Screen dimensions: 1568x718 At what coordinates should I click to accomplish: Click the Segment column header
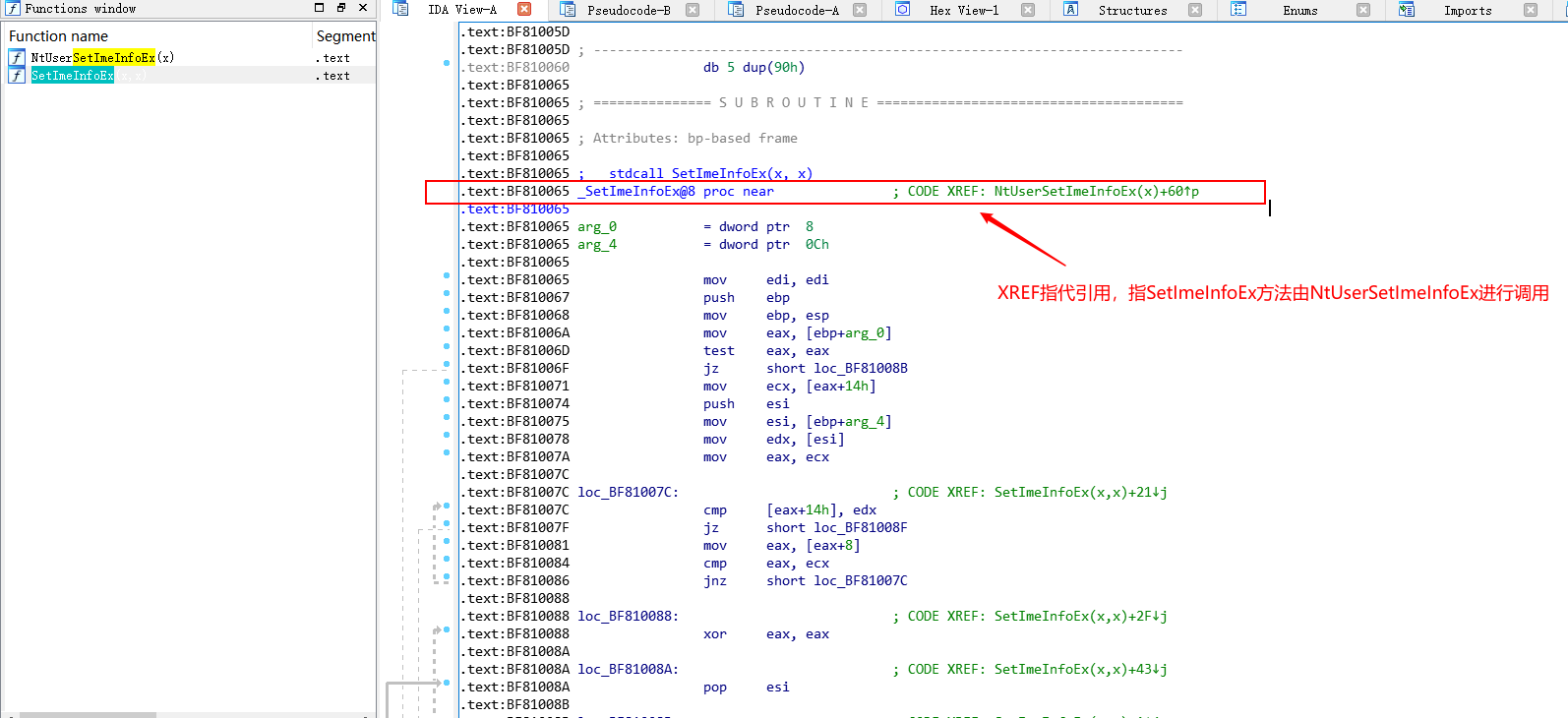click(x=344, y=36)
